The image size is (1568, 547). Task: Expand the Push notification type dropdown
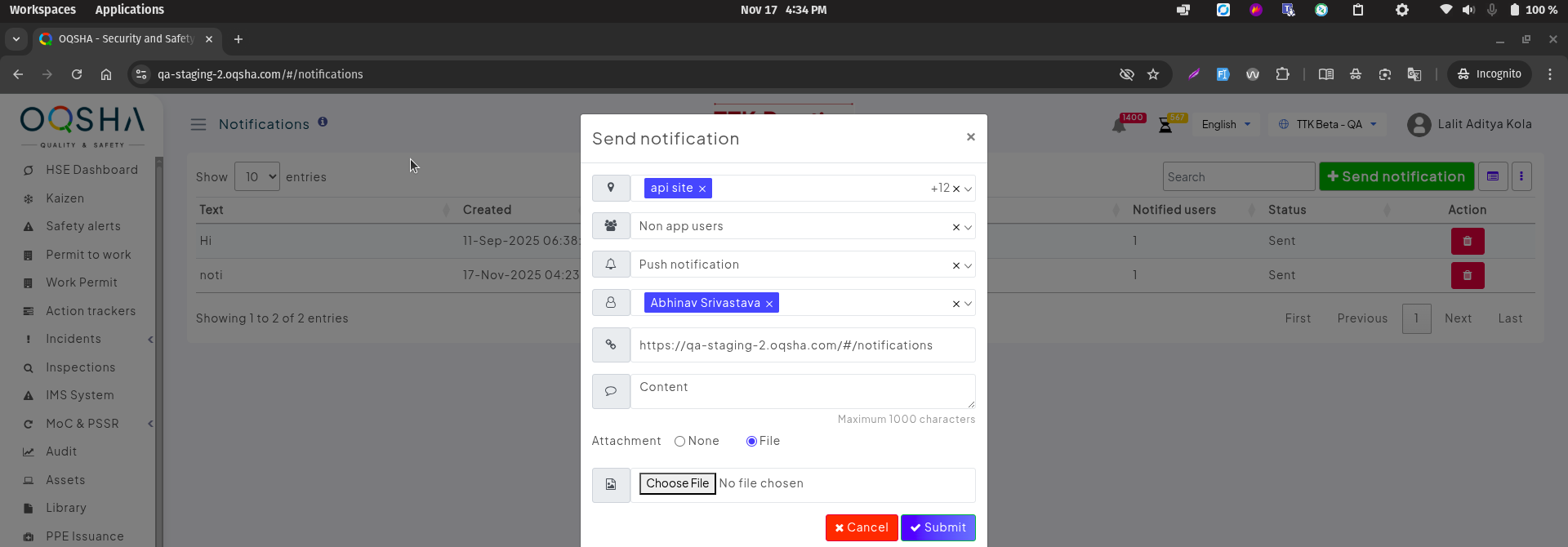[x=968, y=265]
